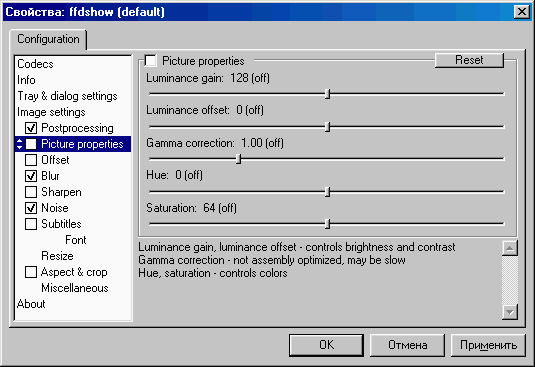
Task: Select the Offset list entry label
Action: pyautogui.click(x=55, y=160)
